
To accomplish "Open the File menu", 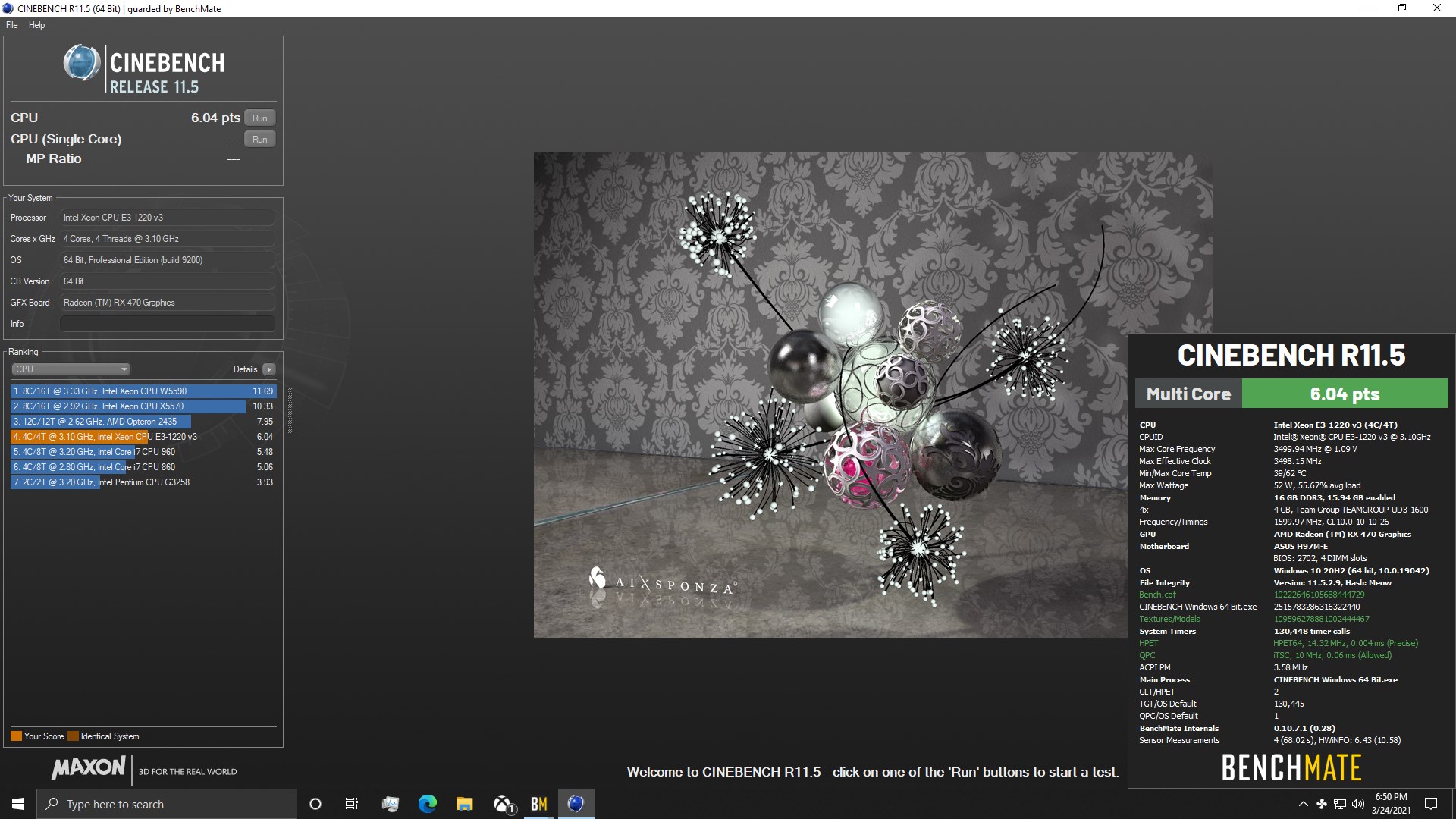I will (12, 25).
